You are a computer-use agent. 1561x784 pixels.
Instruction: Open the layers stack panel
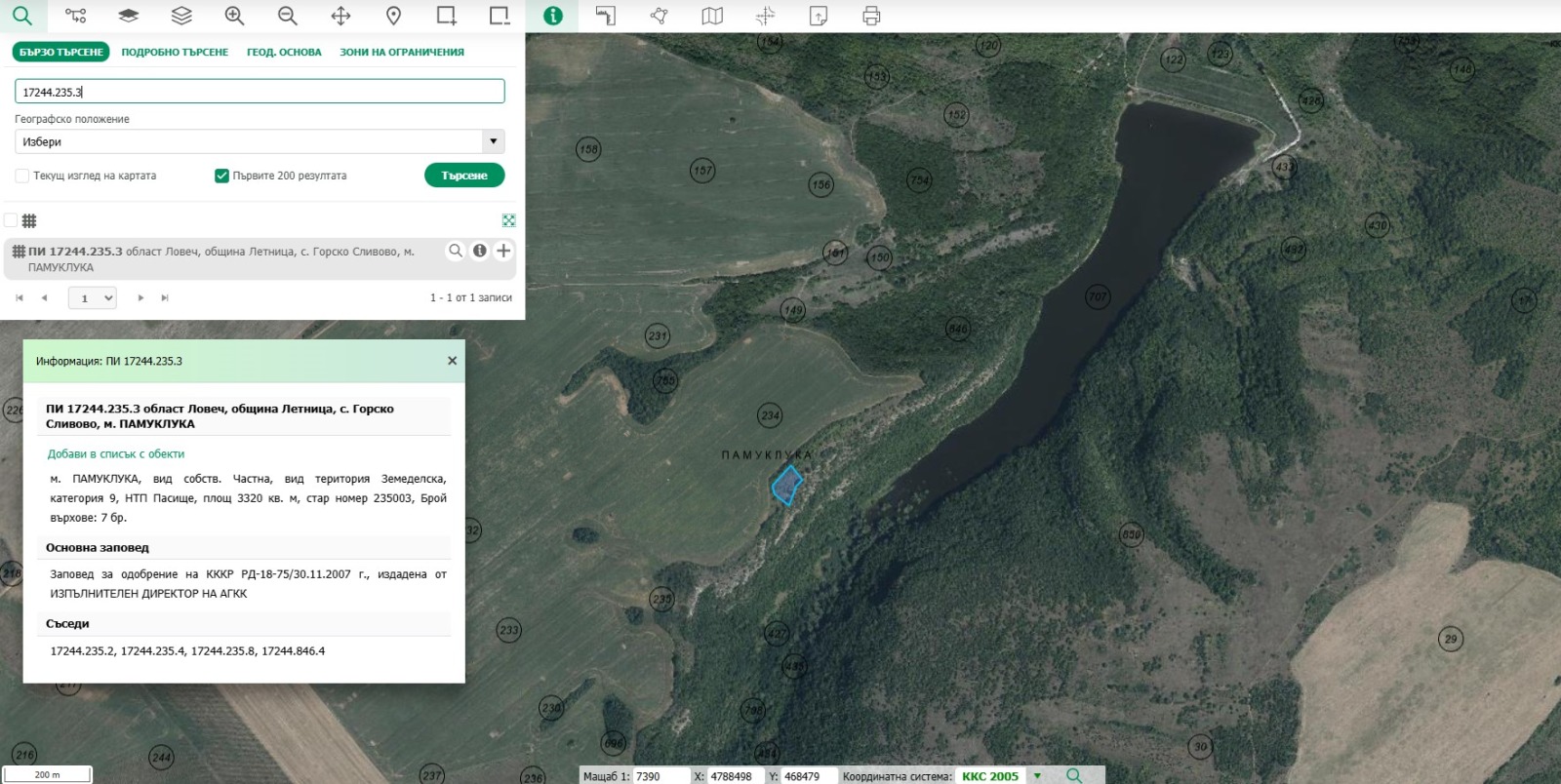point(181,16)
